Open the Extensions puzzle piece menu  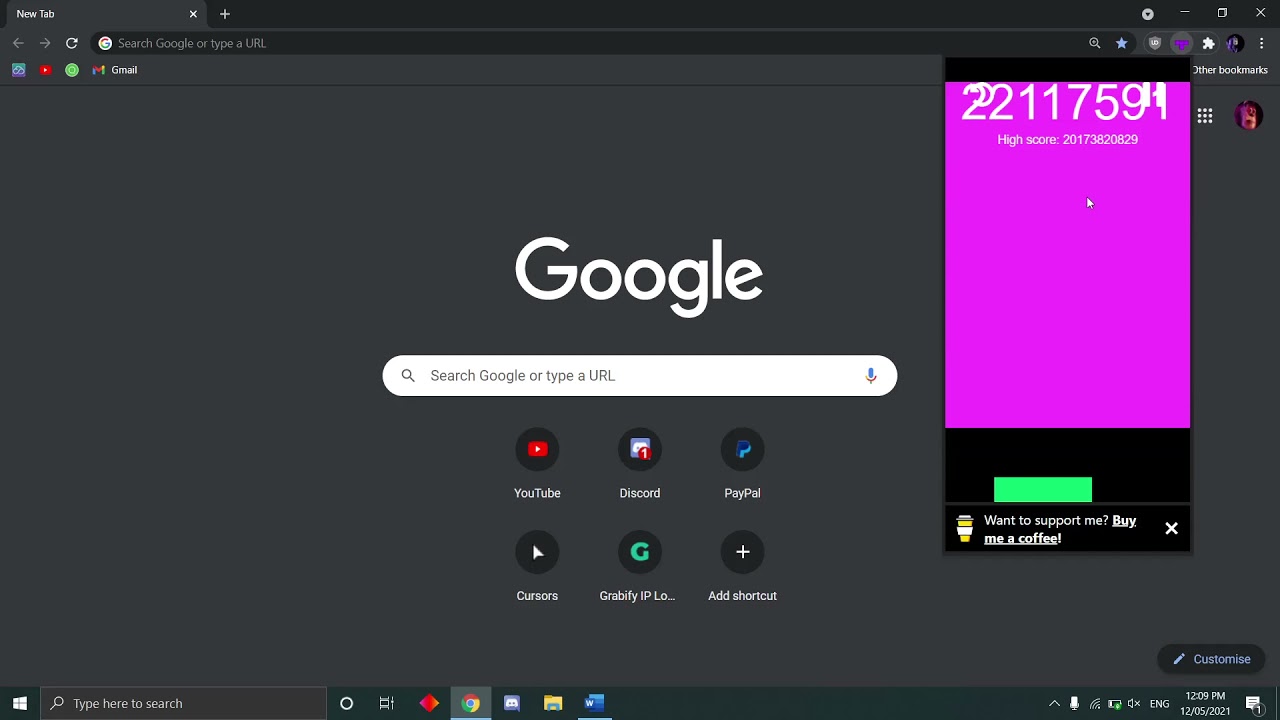pos(1208,43)
